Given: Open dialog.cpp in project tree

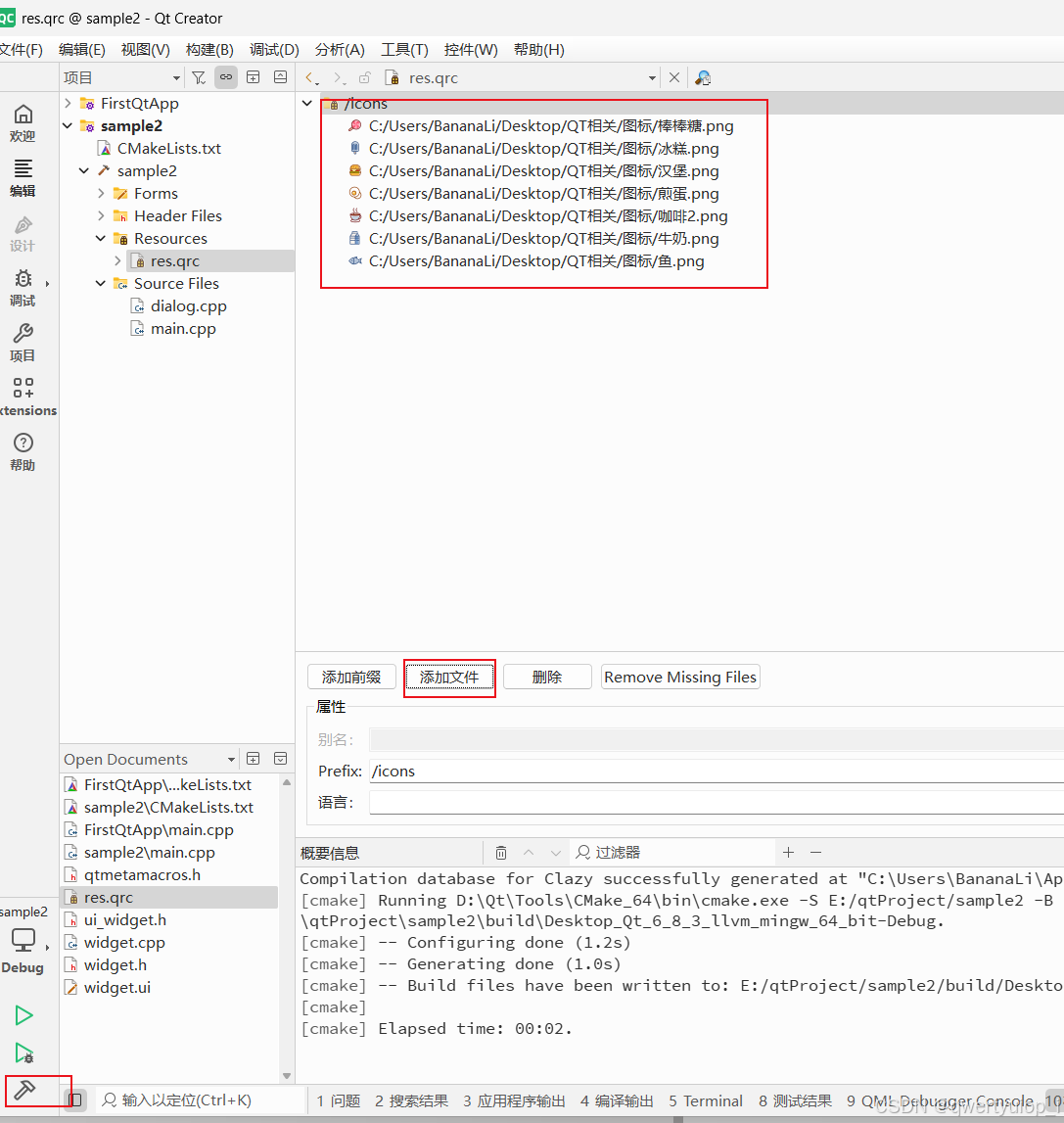Looking at the screenshot, I should 188,306.
